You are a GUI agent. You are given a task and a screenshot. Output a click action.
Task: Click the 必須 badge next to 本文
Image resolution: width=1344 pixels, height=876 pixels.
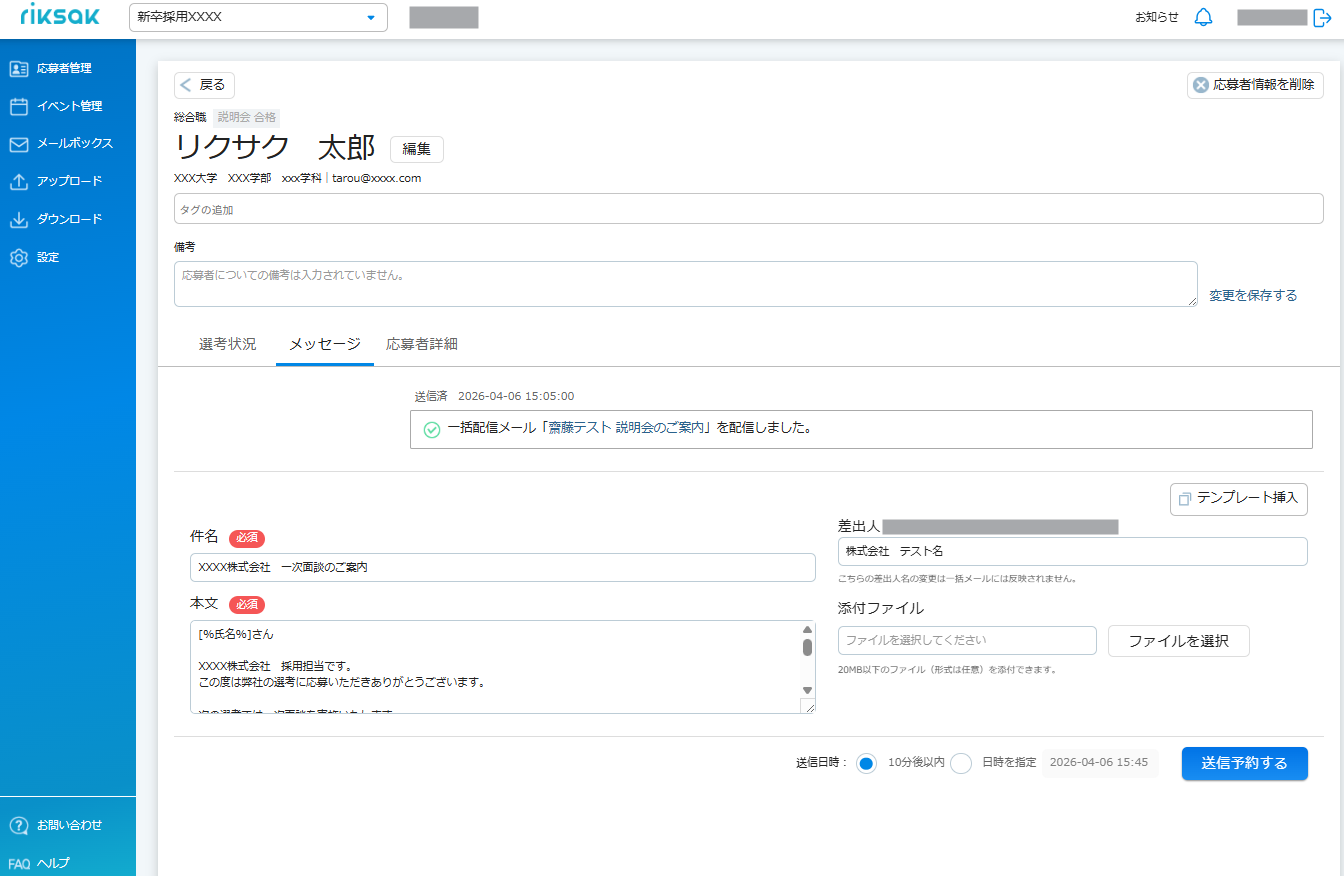[247, 604]
